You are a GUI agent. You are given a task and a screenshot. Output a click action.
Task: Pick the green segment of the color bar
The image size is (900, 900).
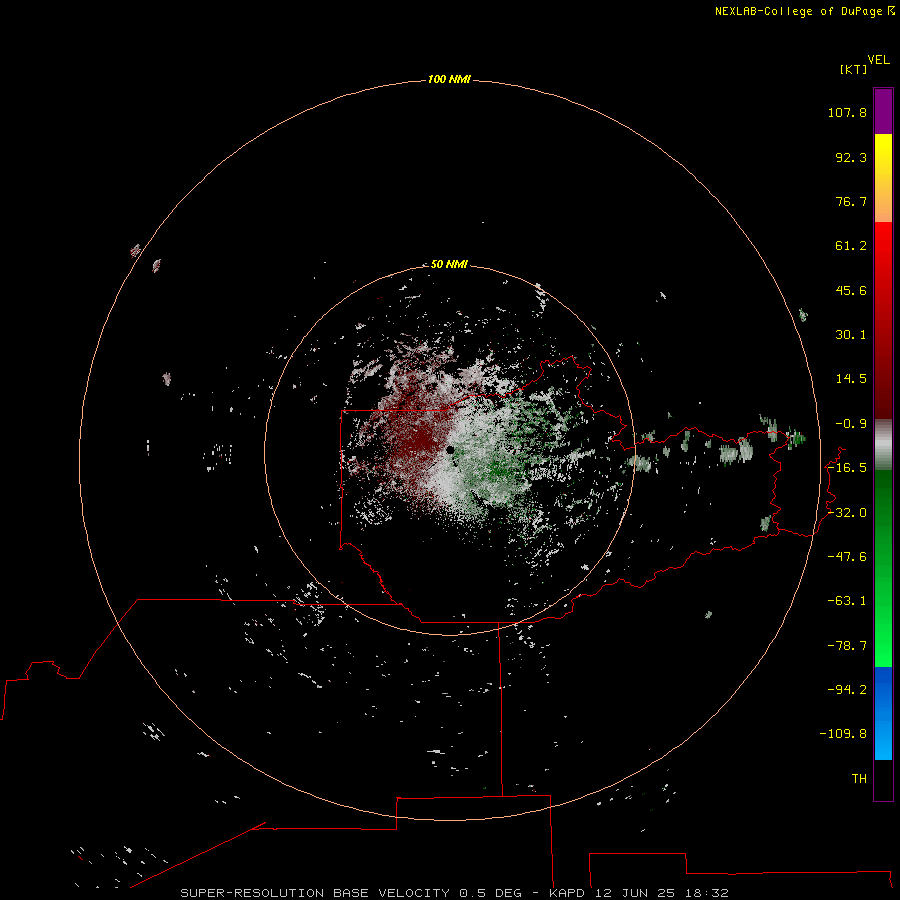pos(883,568)
